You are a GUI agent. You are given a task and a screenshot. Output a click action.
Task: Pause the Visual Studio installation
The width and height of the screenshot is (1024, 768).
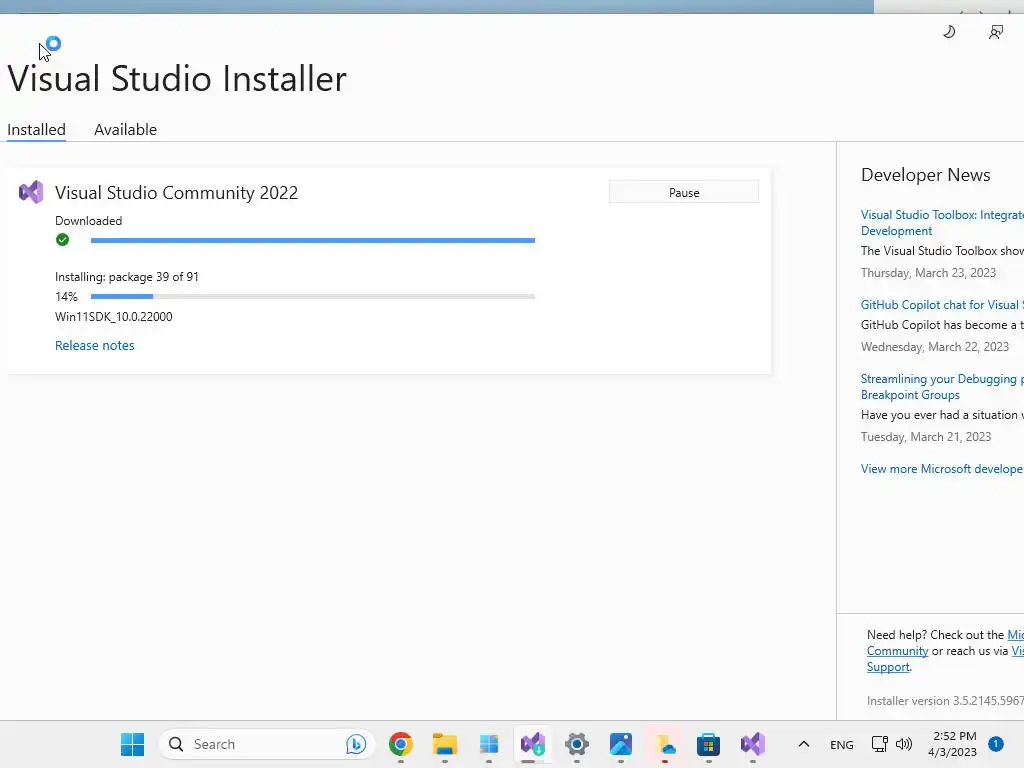pos(684,193)
